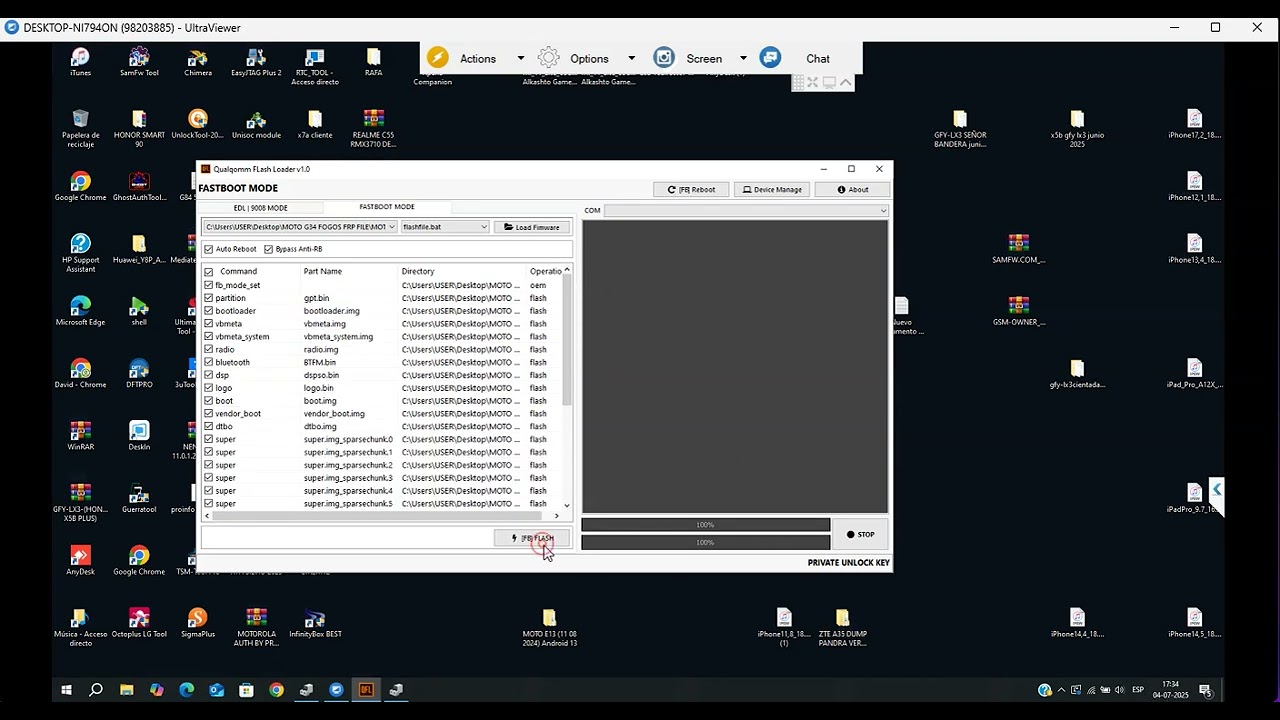Open the RAFA folder on desktop
This screenshot has width=1280, height=720.
click(x=373, y=62)
